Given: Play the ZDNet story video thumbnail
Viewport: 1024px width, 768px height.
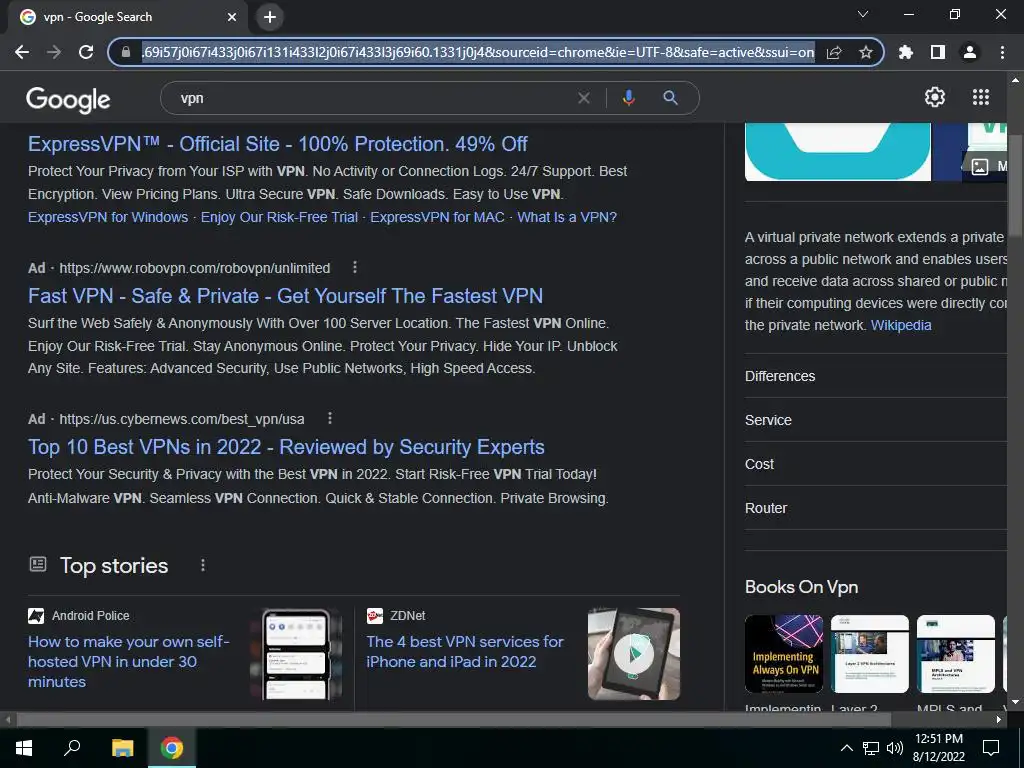Looking at the screenshot, I should 633,654.
